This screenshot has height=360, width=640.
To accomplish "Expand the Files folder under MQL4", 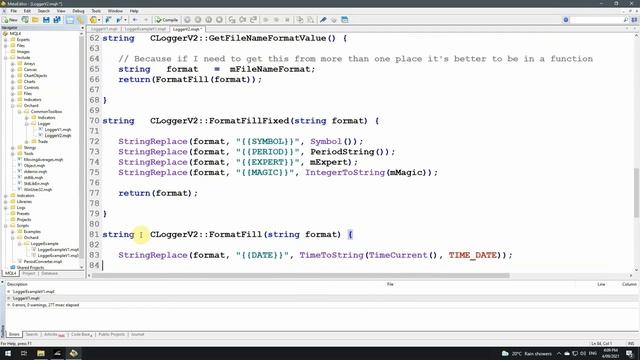I will click(6, 46).
